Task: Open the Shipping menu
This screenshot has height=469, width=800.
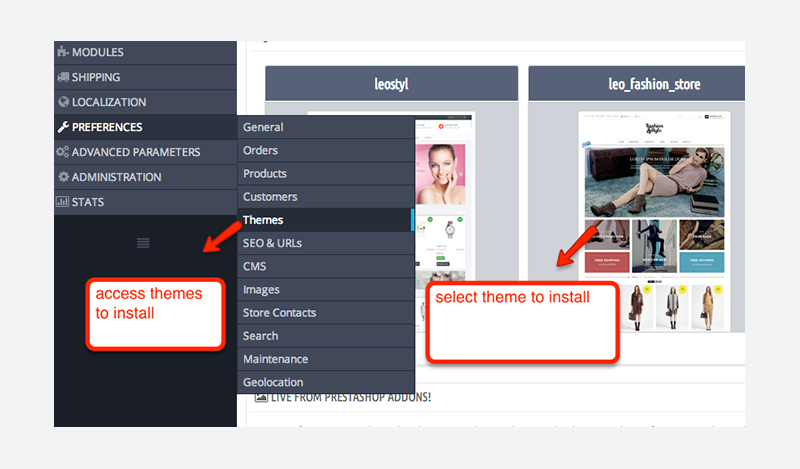Action: (x=145, y=77)
